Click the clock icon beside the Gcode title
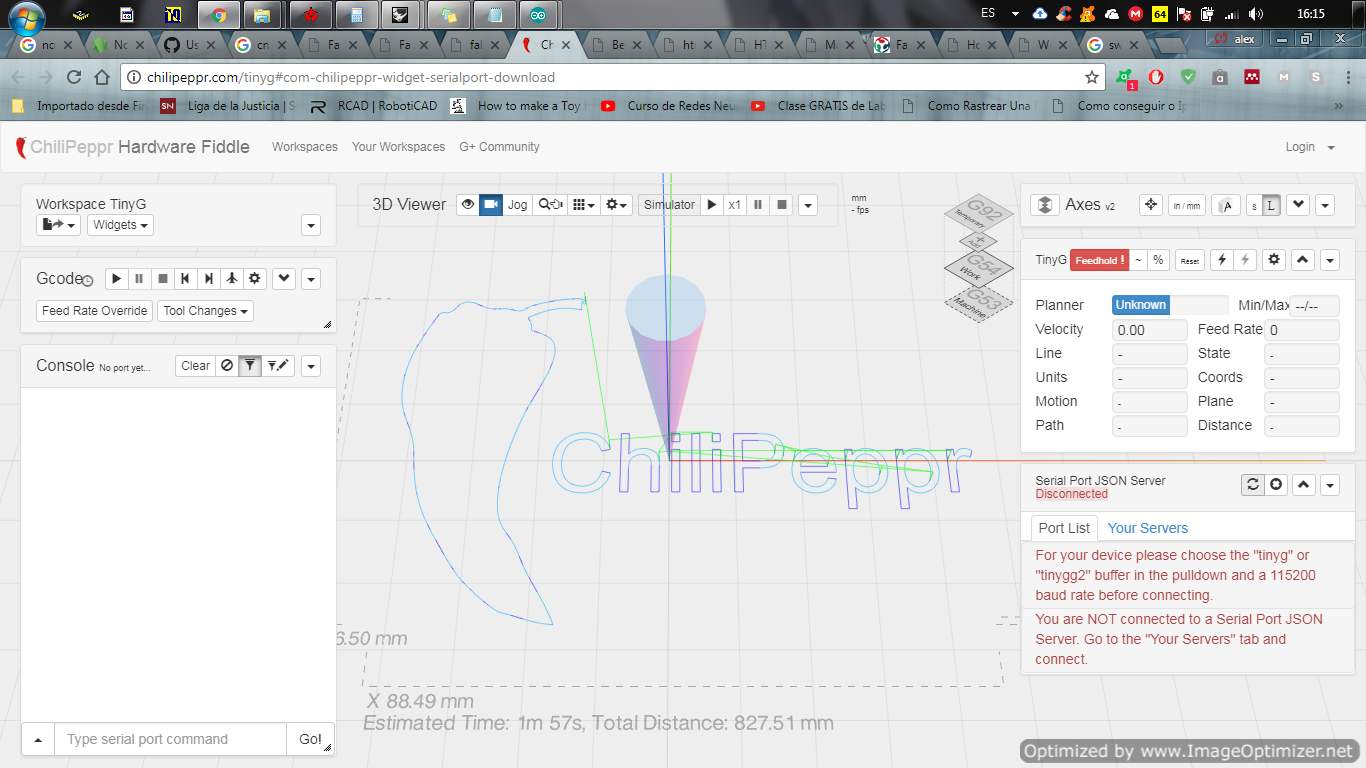Viewport: 1366px width, 768px height. [x=88, y=281]
